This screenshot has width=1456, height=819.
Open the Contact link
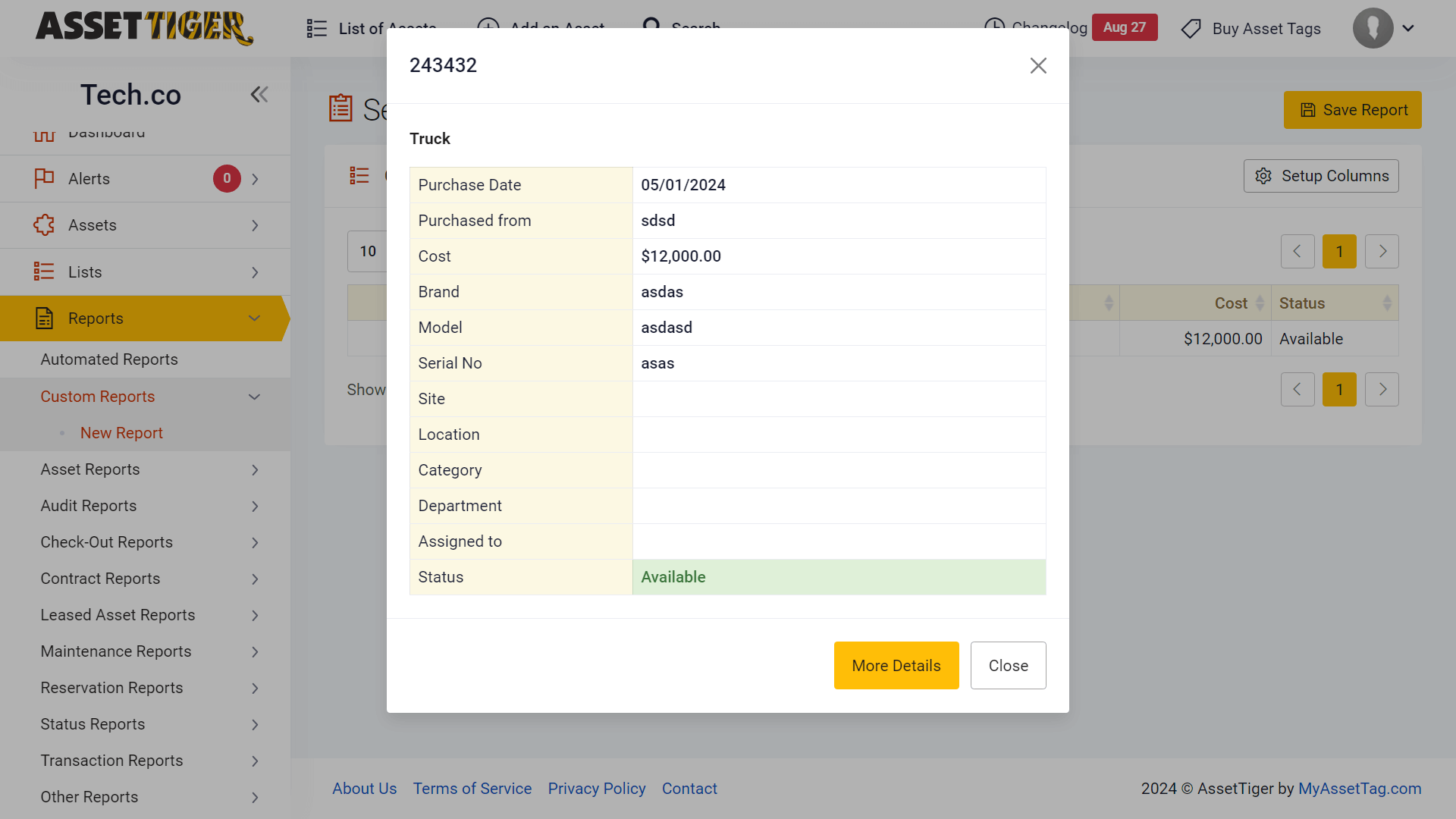[x=689, y=789]
